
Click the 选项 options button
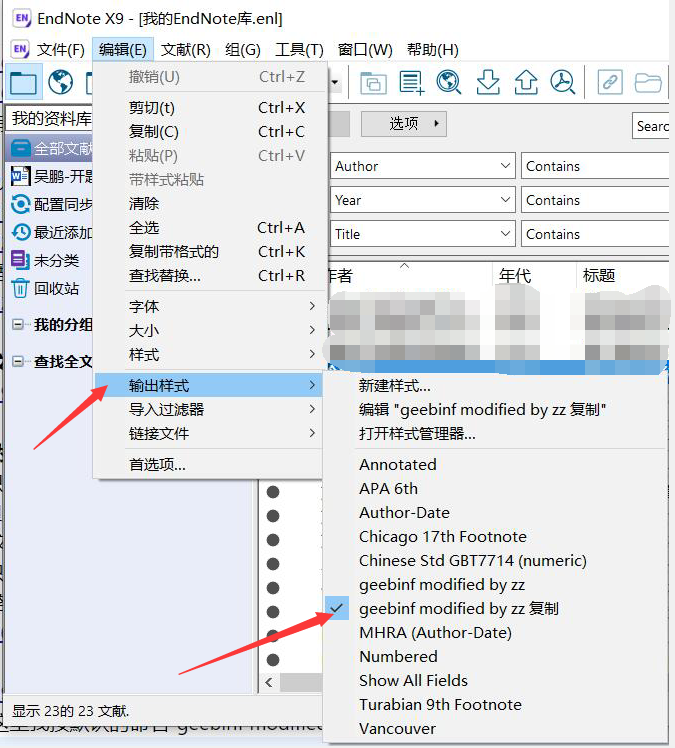[404, 124]
